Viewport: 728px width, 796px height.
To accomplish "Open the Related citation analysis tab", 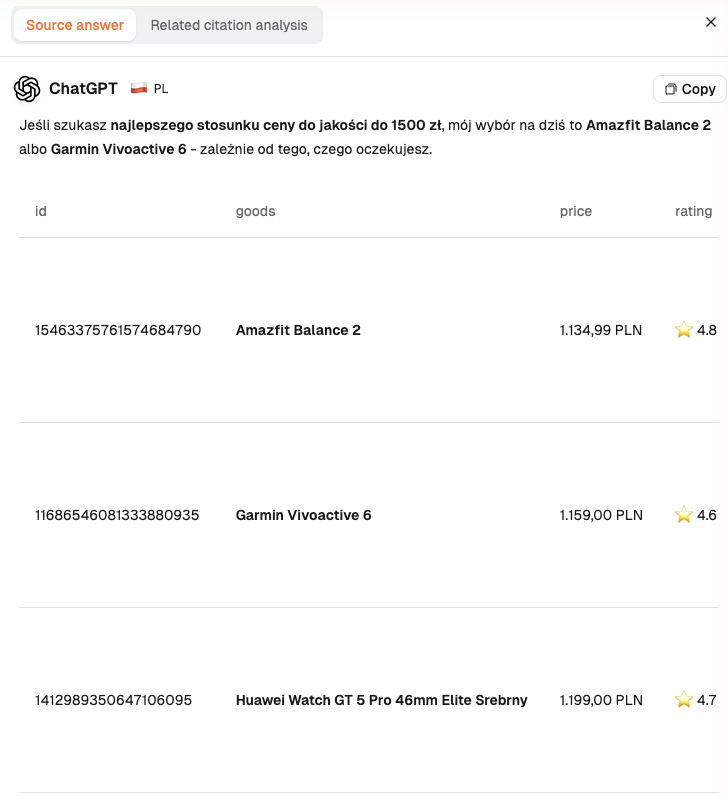I will [229, 25].
